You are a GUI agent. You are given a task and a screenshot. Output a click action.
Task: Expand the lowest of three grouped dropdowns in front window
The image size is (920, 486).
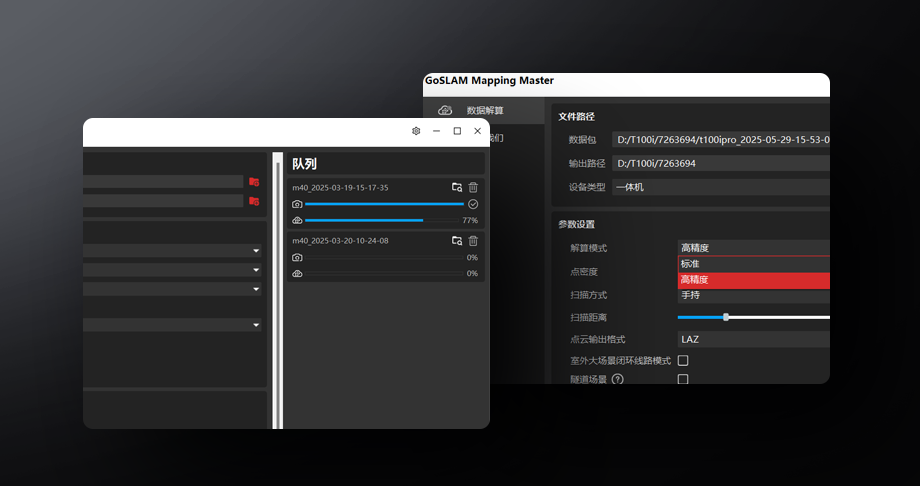click(x=172, y=289)
